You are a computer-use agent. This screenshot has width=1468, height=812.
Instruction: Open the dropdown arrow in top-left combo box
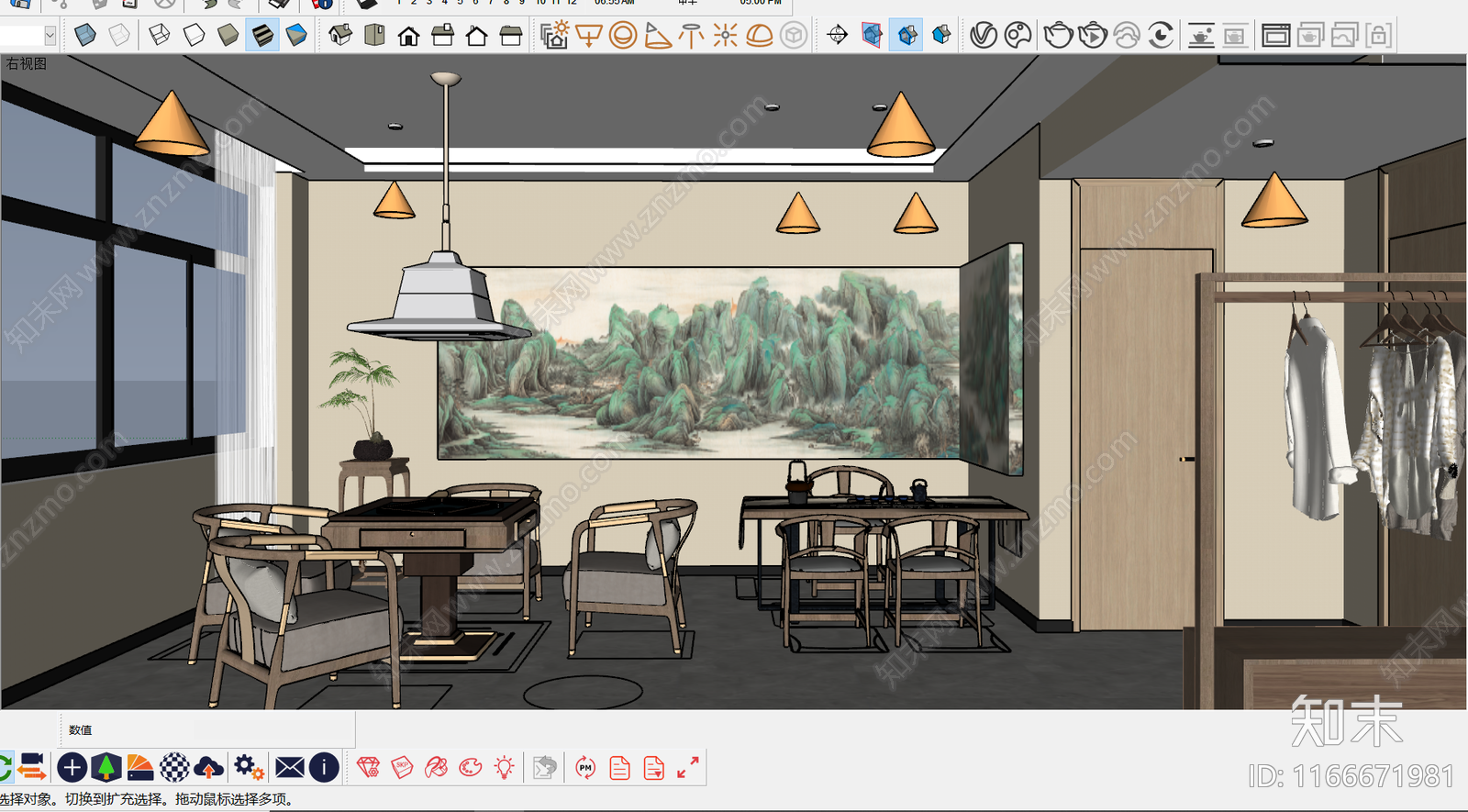tap(50, 35)
